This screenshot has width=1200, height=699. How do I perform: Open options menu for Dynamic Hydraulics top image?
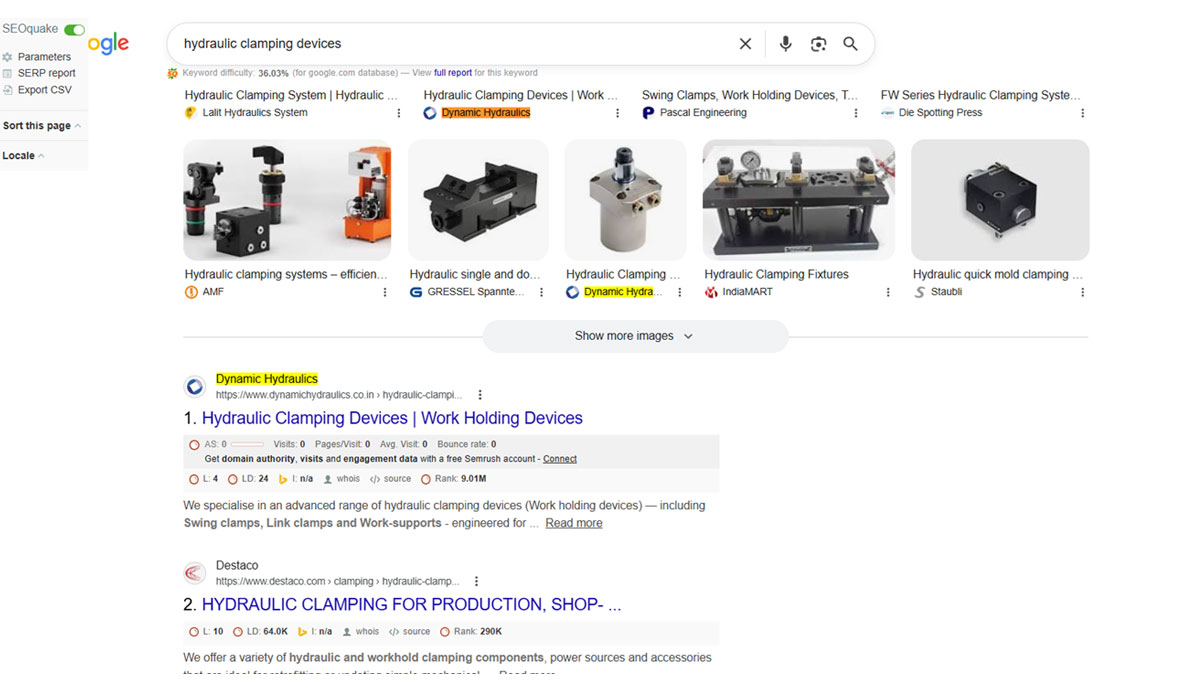point(618,113)
